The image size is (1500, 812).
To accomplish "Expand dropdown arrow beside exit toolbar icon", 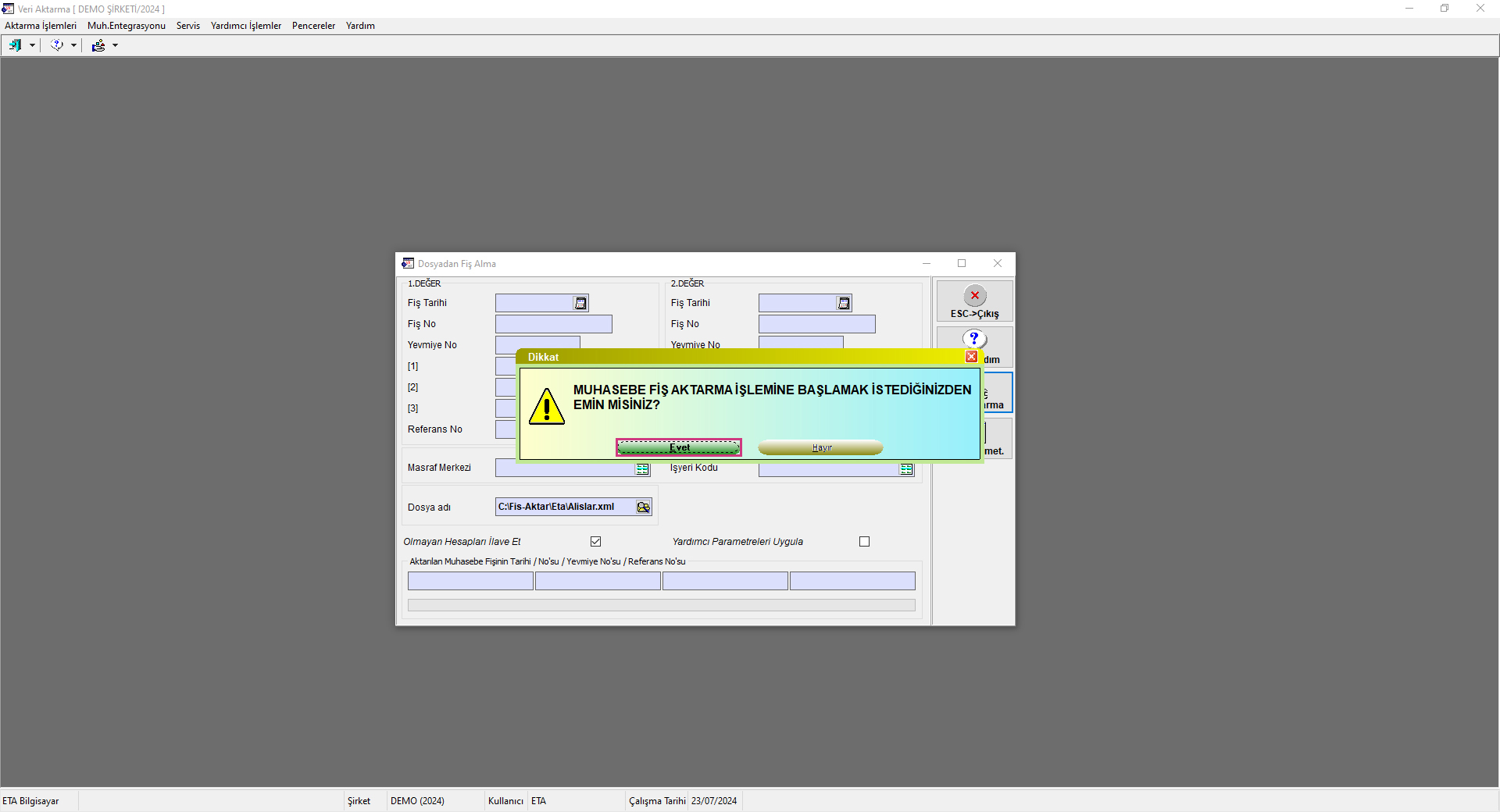I will click(32, 45).
